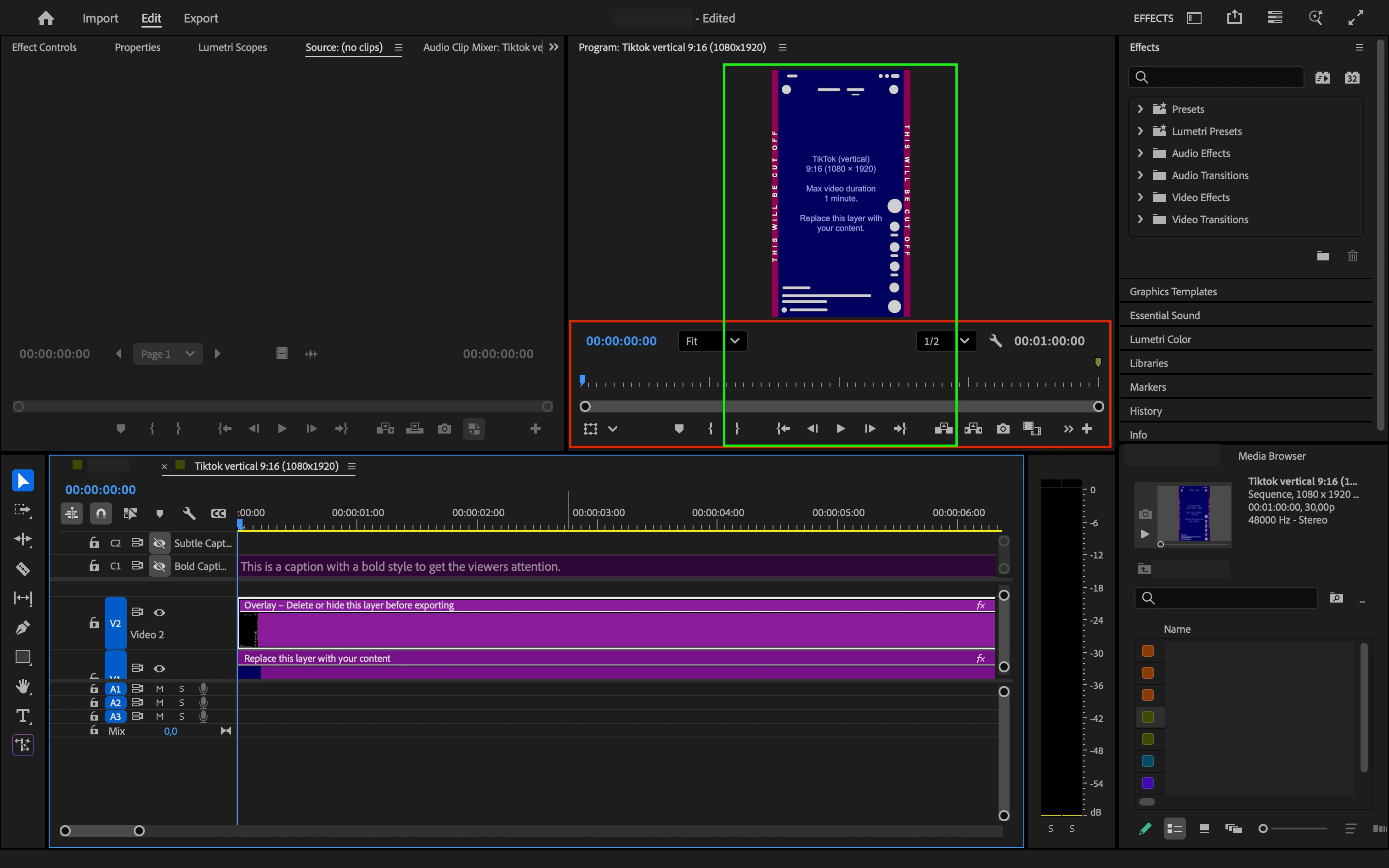Image resolution: width=1389 pixels, height=868 pixels.
Task: Mute audio track A1
Action: tap(159, 688)
